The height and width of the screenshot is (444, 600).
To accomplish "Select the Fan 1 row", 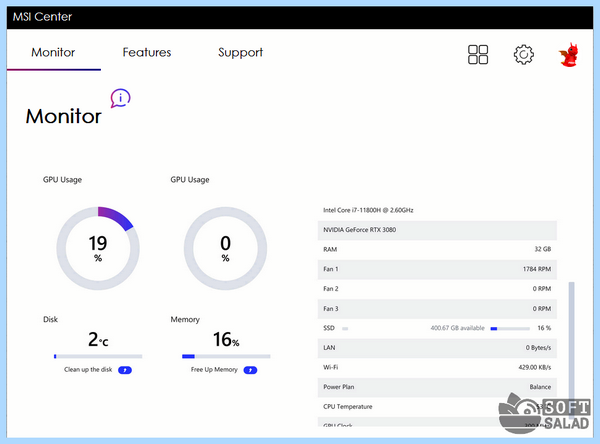I will pyautogui.click(x=437, y=269).
